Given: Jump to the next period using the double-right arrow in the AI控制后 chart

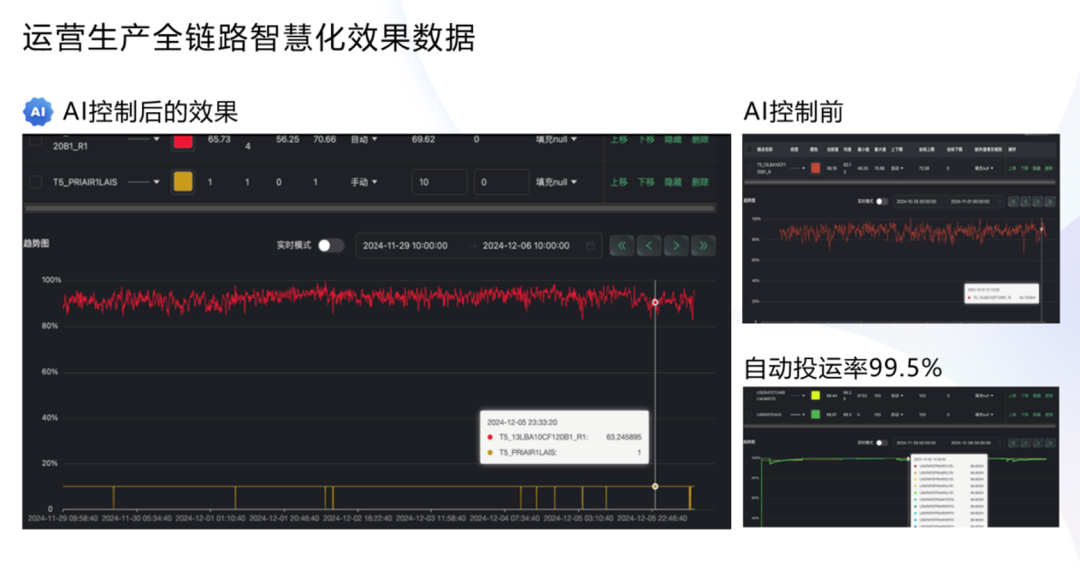Looking at the screenshot, I should pyautogui.click(x=703, y=245).
